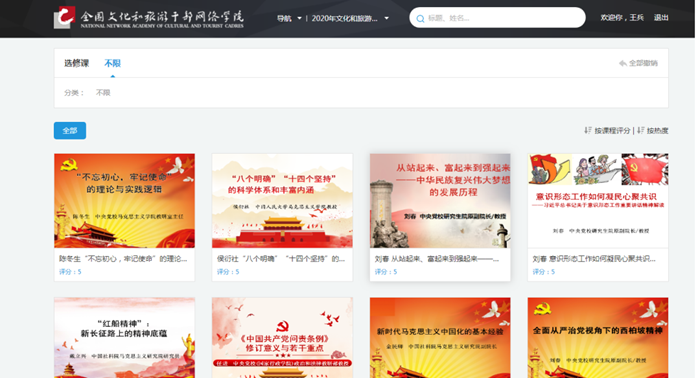
Task: Select the 选修课 tab
Action: 76,63
